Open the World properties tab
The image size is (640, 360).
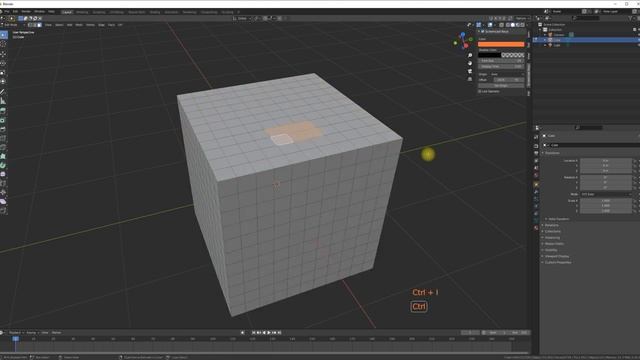(536, 175)
